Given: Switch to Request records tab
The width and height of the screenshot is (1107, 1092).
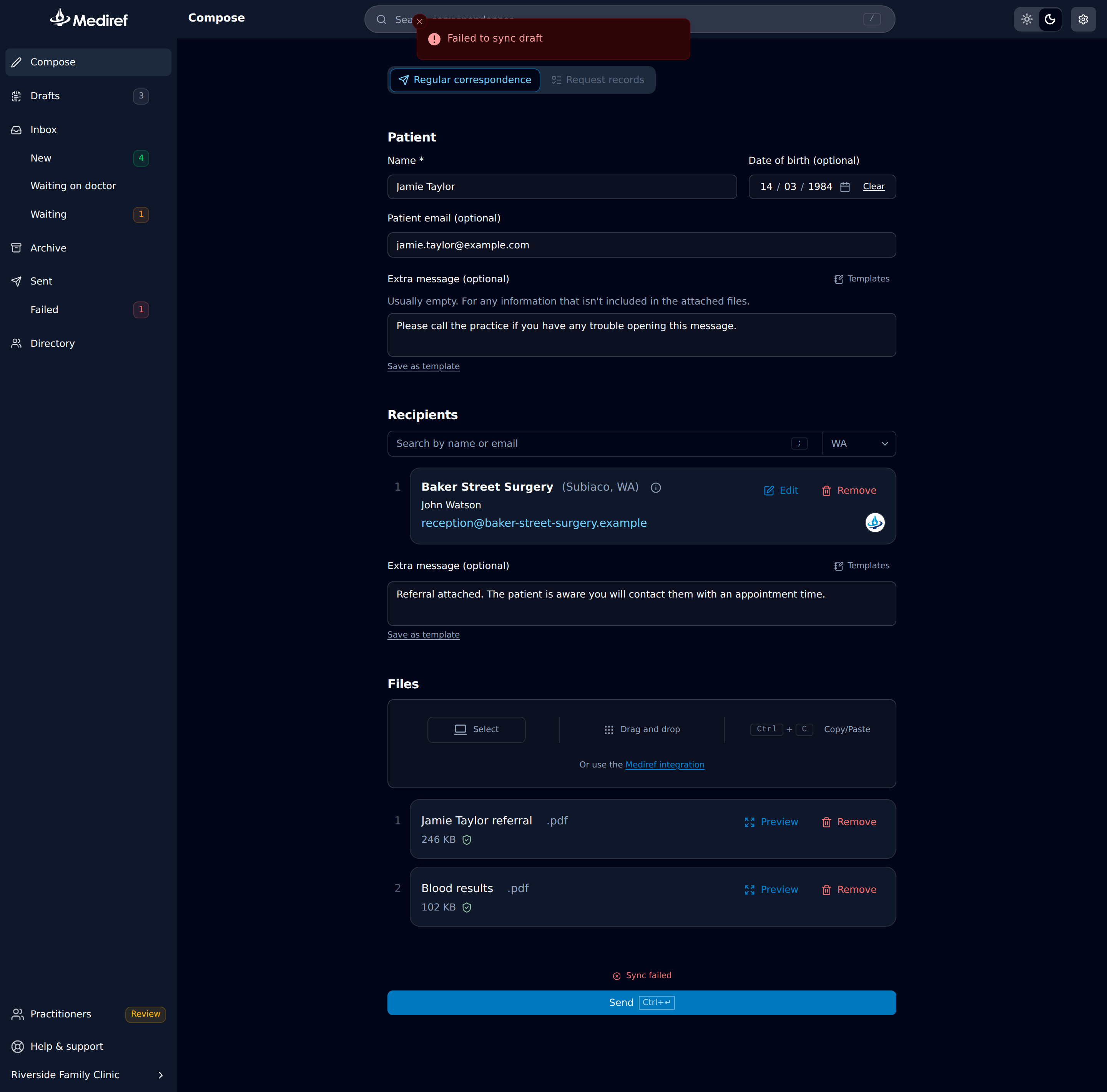Looking at the screenshot, I should pyautogui.click(x=598, y=80).
